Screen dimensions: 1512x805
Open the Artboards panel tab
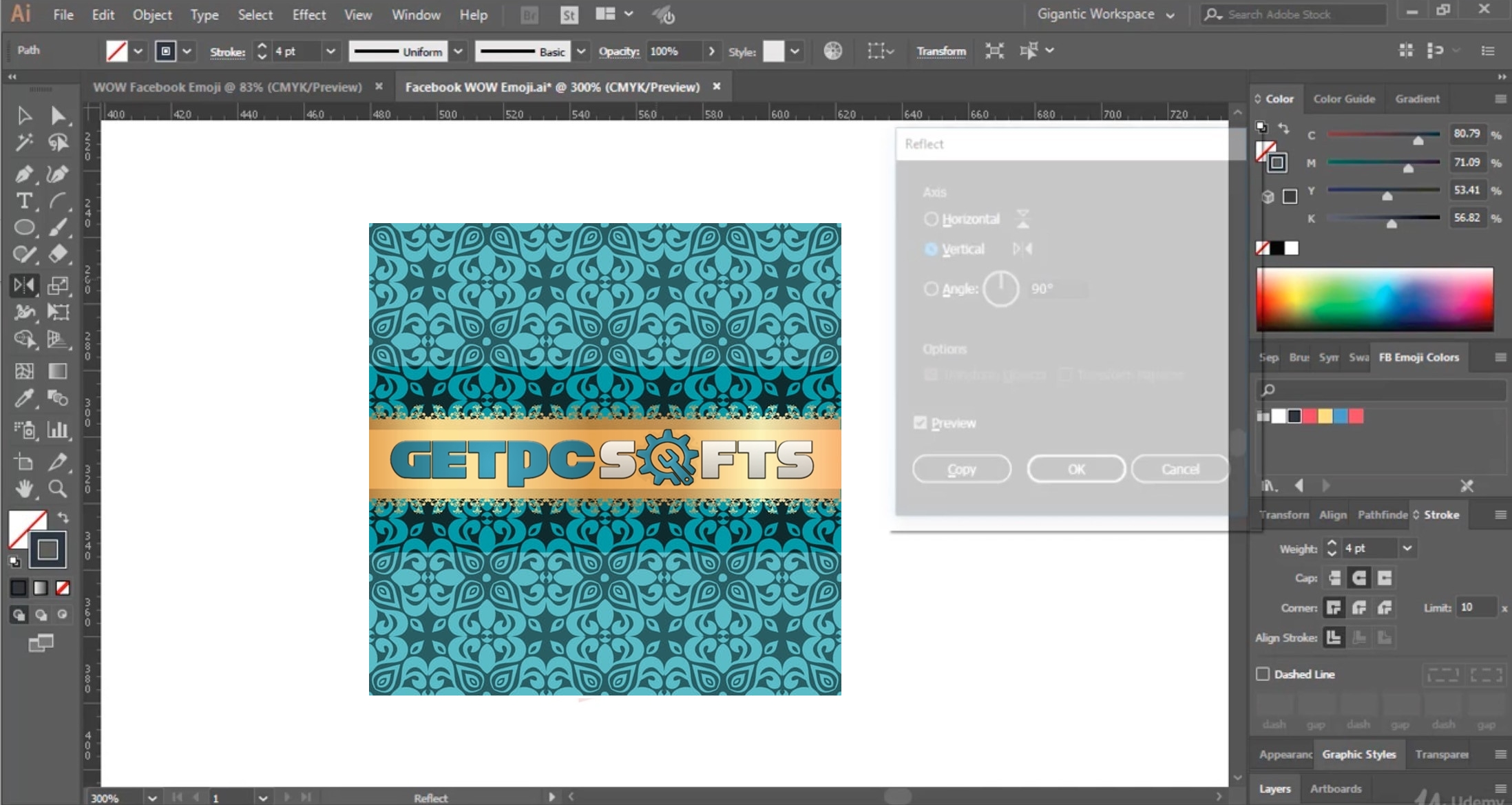pyautogui.click(x=1335, y=788)
